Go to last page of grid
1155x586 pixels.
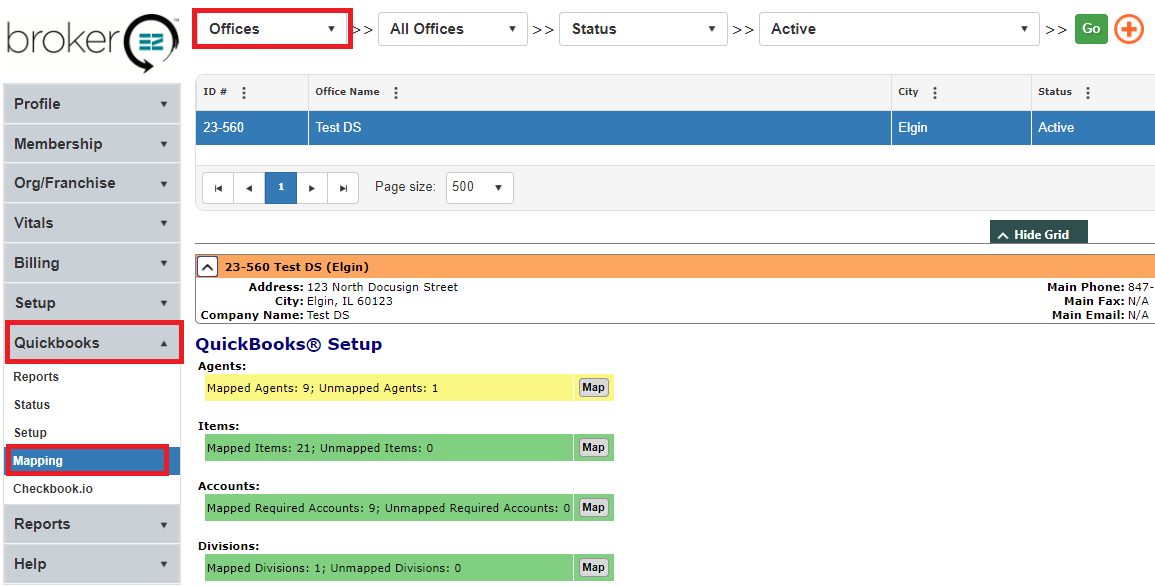(343, 188)
